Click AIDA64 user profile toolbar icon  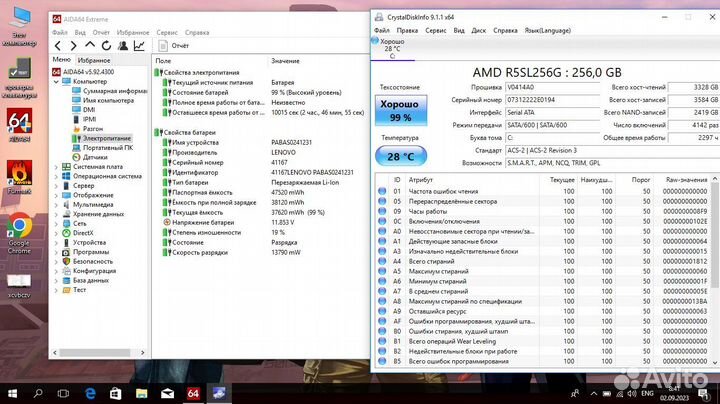tap(123, 45)
